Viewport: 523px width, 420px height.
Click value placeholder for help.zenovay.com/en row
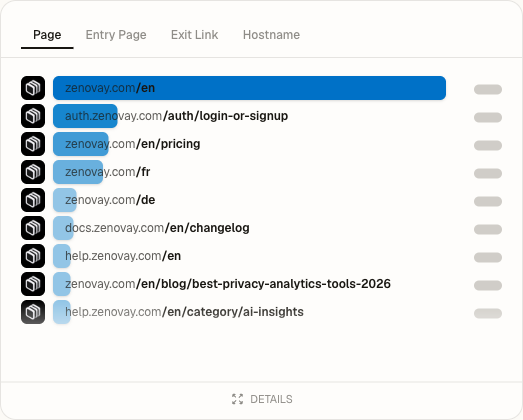pos(488,258)
